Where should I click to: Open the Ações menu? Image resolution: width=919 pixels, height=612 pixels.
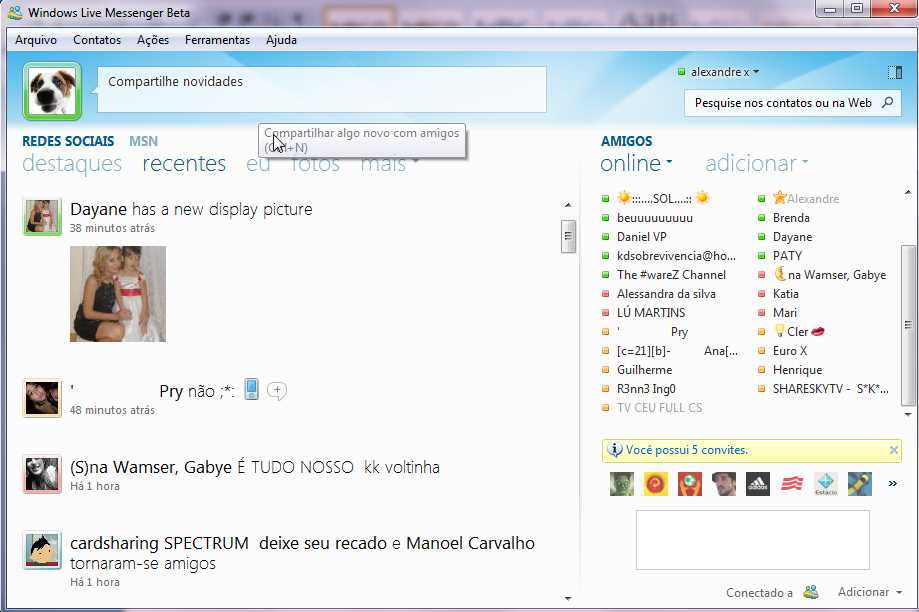click(152, 40)
